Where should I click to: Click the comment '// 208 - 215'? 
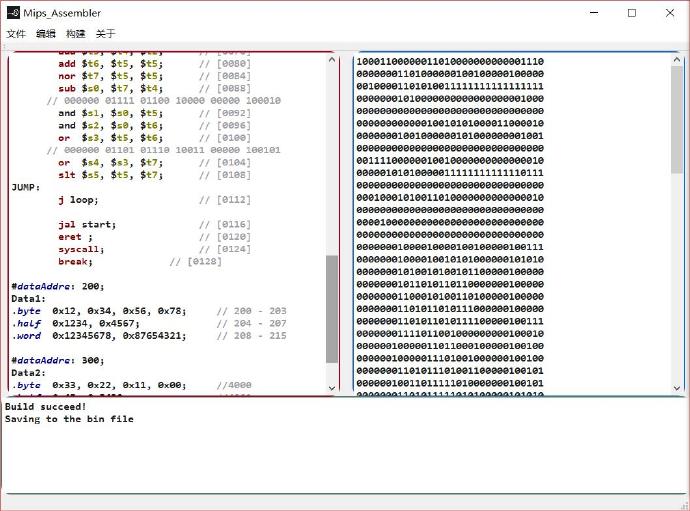coord(251,335)
